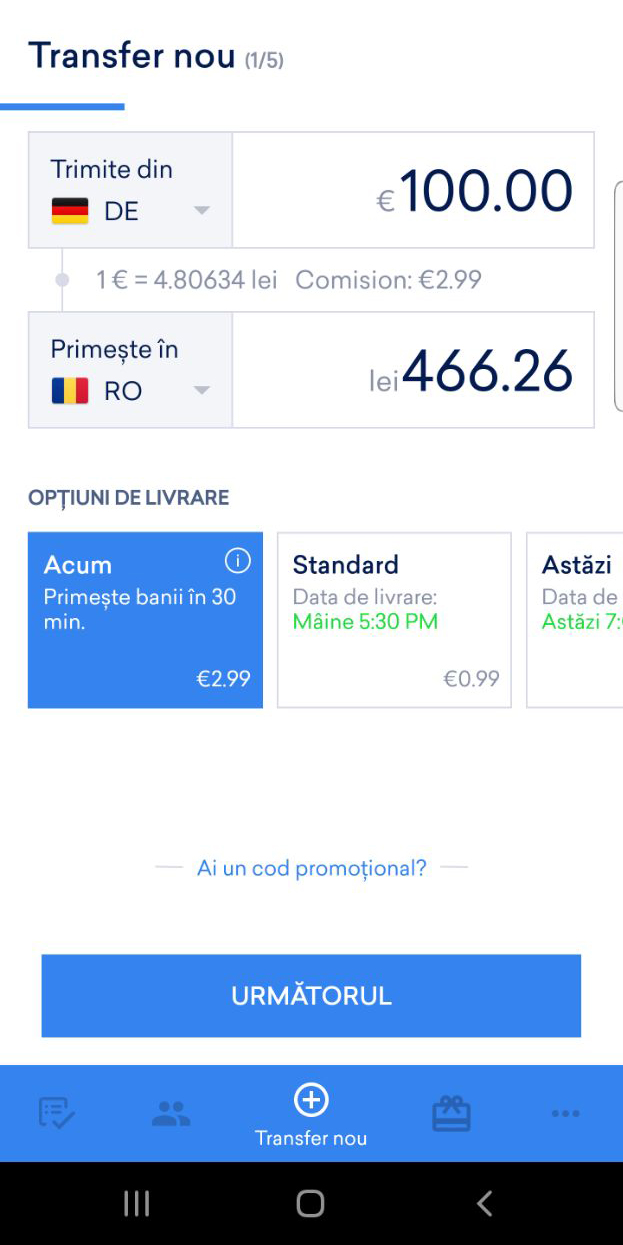This screenshot has height=1245, width=623.
Task: Tap the Transfer nou tab label
Action: pos(311,1138)
